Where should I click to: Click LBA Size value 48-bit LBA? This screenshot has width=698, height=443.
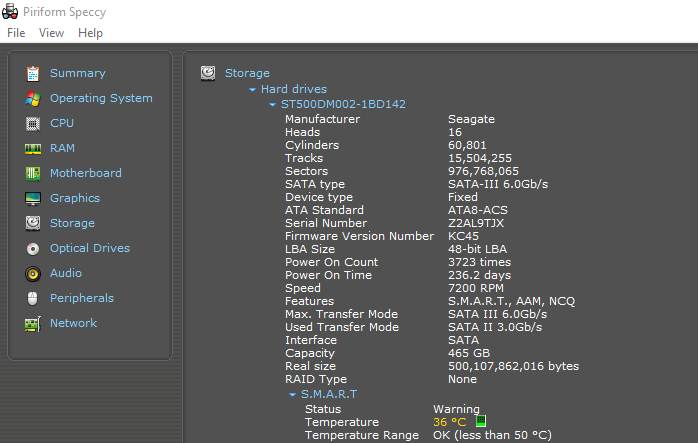point(477,249)
